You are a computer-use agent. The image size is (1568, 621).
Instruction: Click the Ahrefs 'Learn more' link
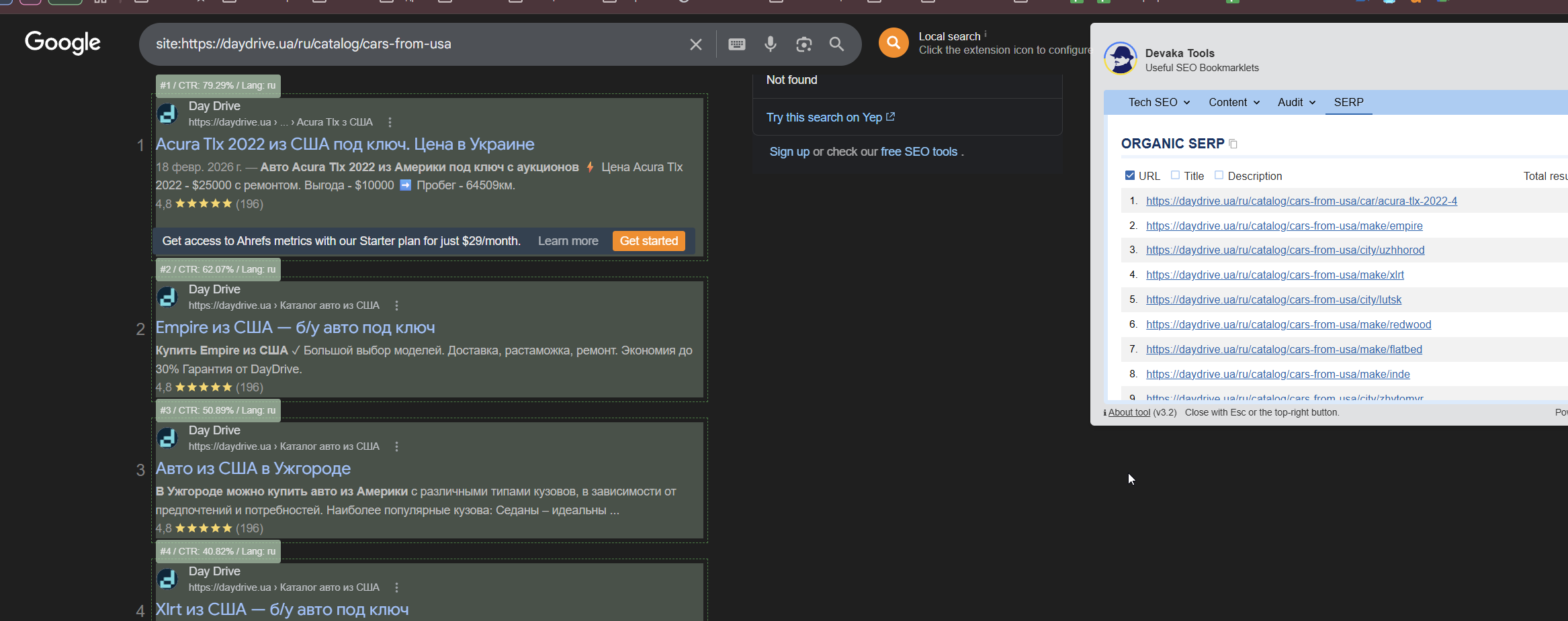coord(568,241)
